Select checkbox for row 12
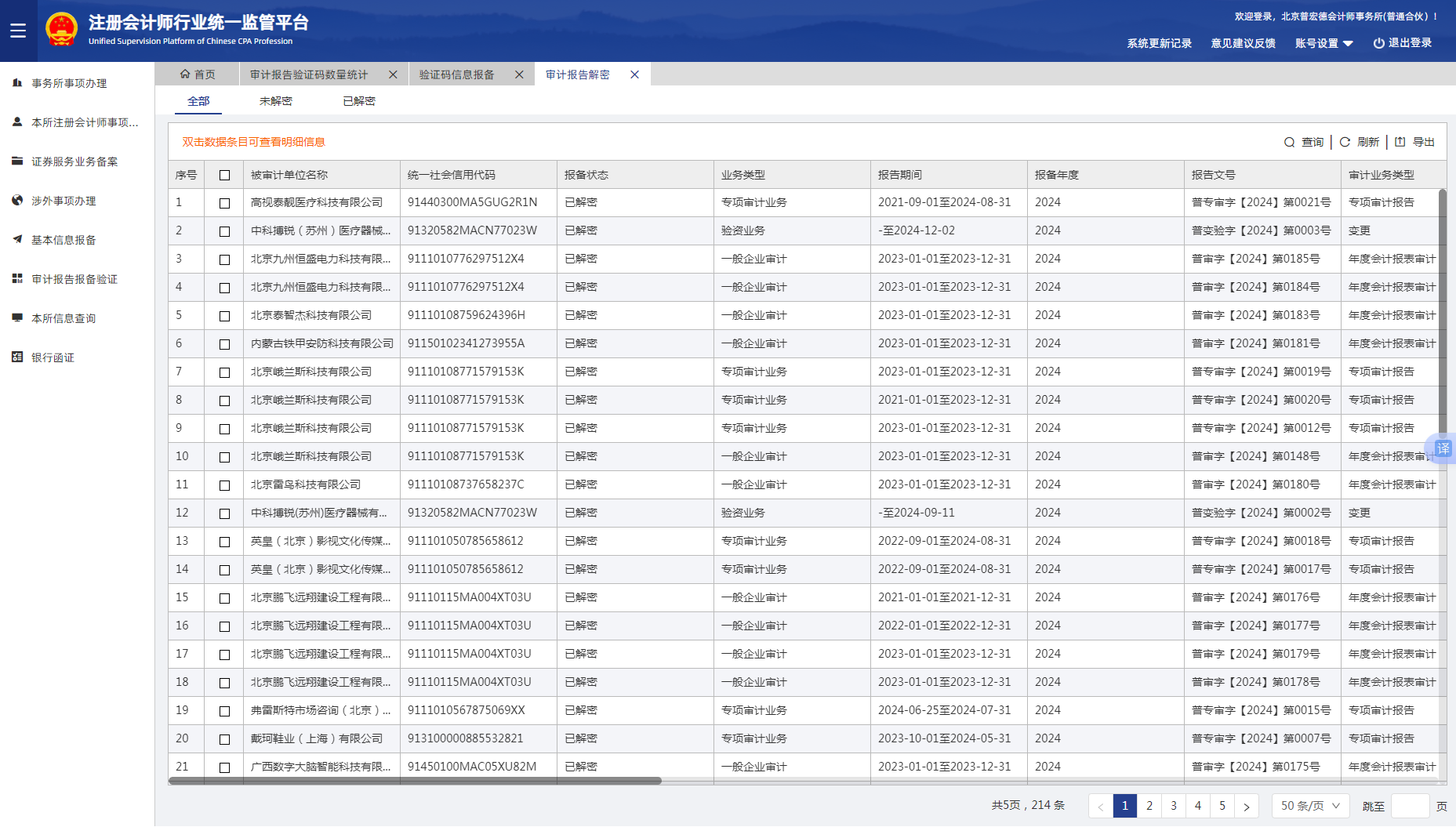This screenshot has height=827, width=1456. tap(225, 513)
